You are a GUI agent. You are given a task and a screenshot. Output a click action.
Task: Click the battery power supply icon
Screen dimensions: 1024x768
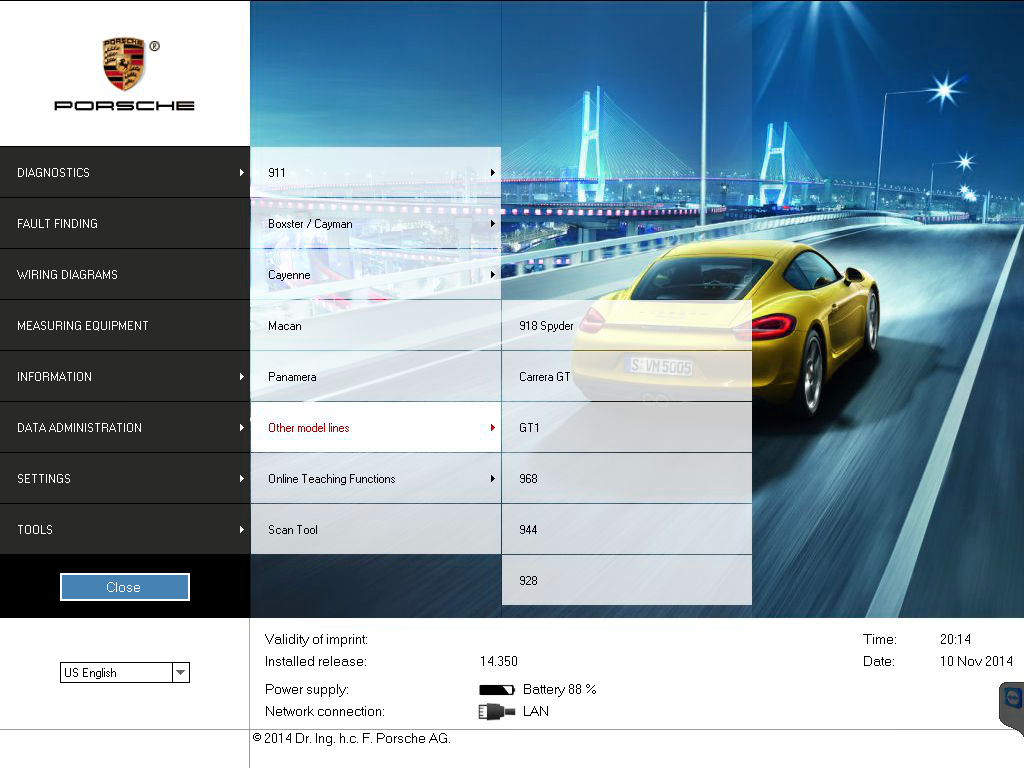tap(497, 690)
